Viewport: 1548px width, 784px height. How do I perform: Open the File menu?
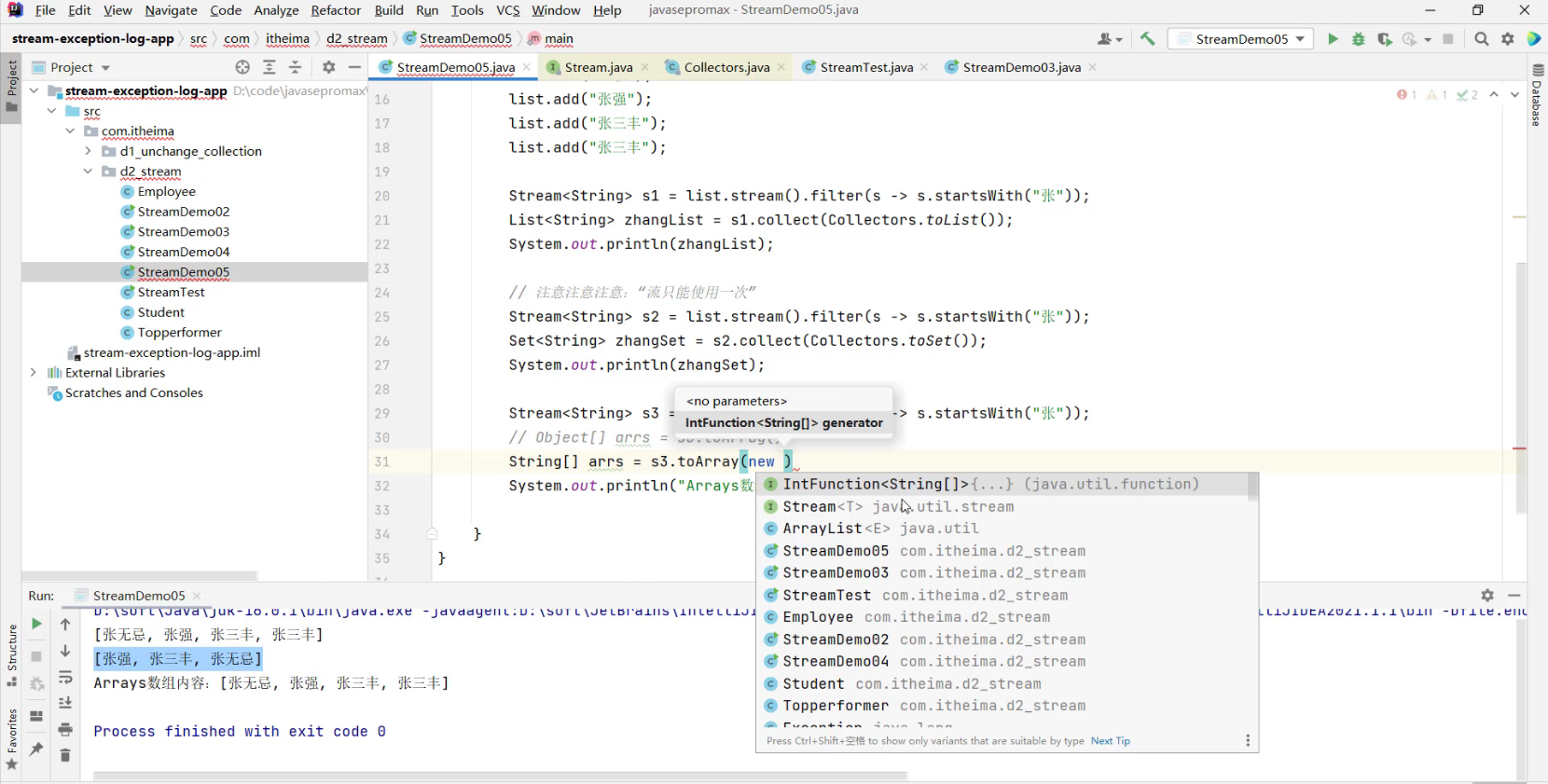tap(45, 10)
